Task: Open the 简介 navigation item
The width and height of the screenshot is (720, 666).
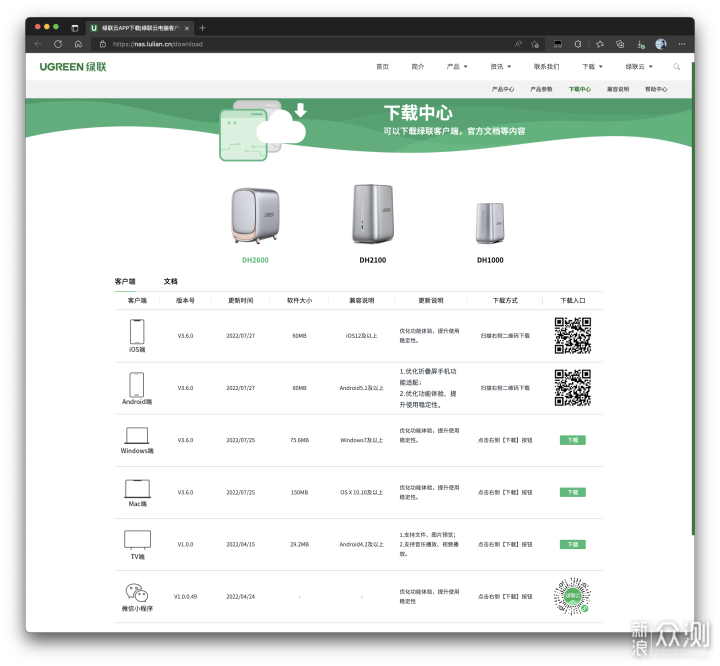Action: (417, 67)
